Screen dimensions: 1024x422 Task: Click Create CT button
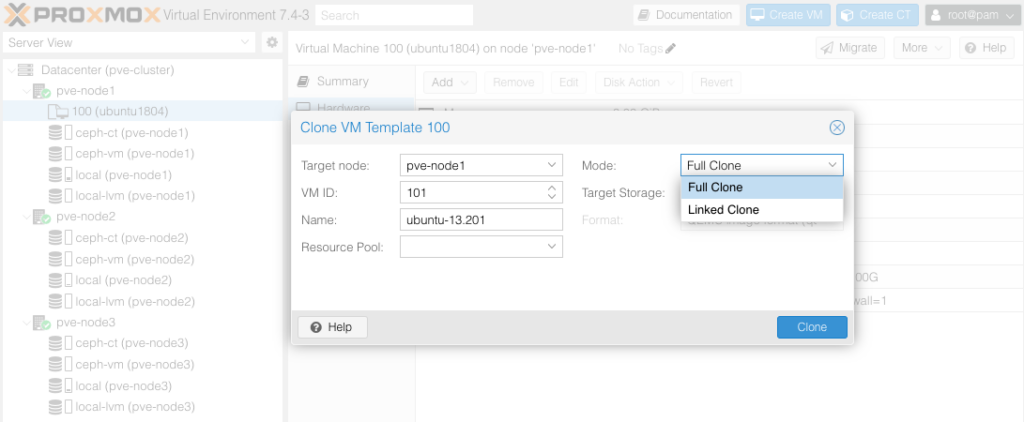(x=877, y=15)
